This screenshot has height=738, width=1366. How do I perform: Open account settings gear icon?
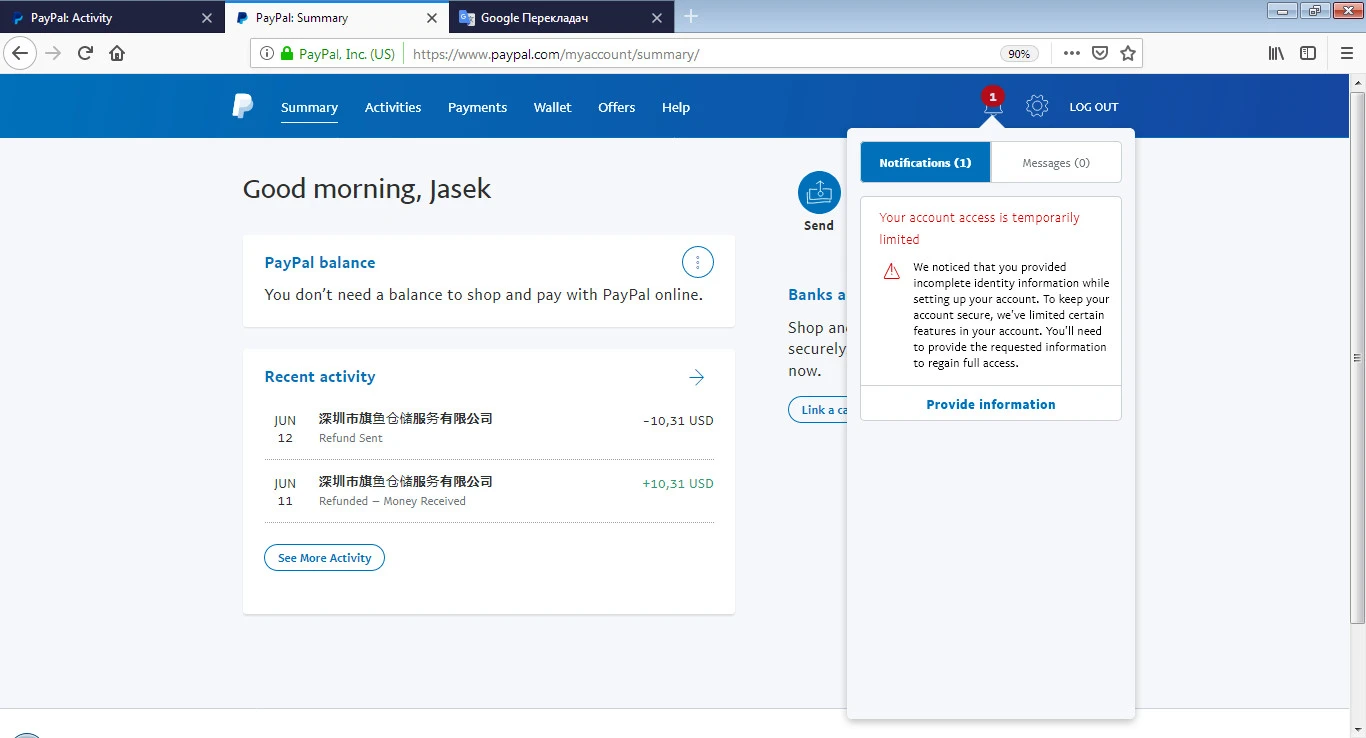pyautogui.click(x=1037, y=106)
